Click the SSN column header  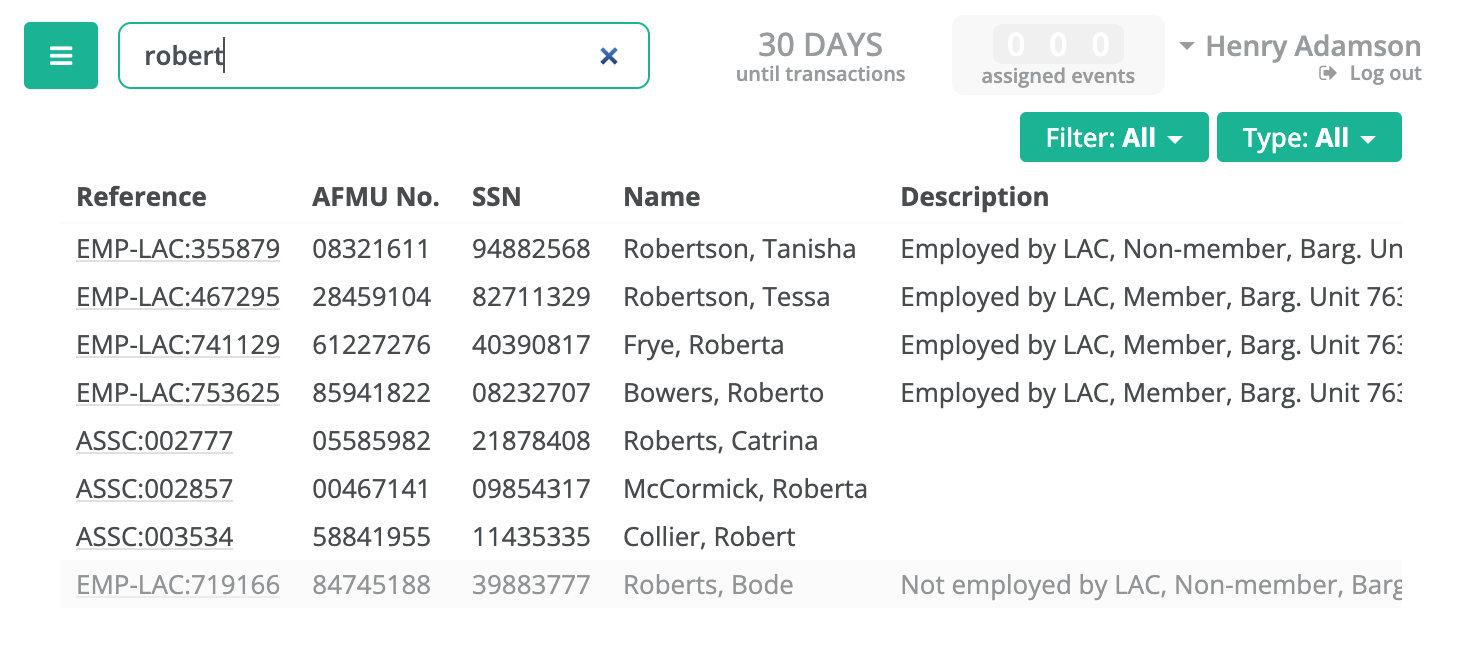click(497, 197)
